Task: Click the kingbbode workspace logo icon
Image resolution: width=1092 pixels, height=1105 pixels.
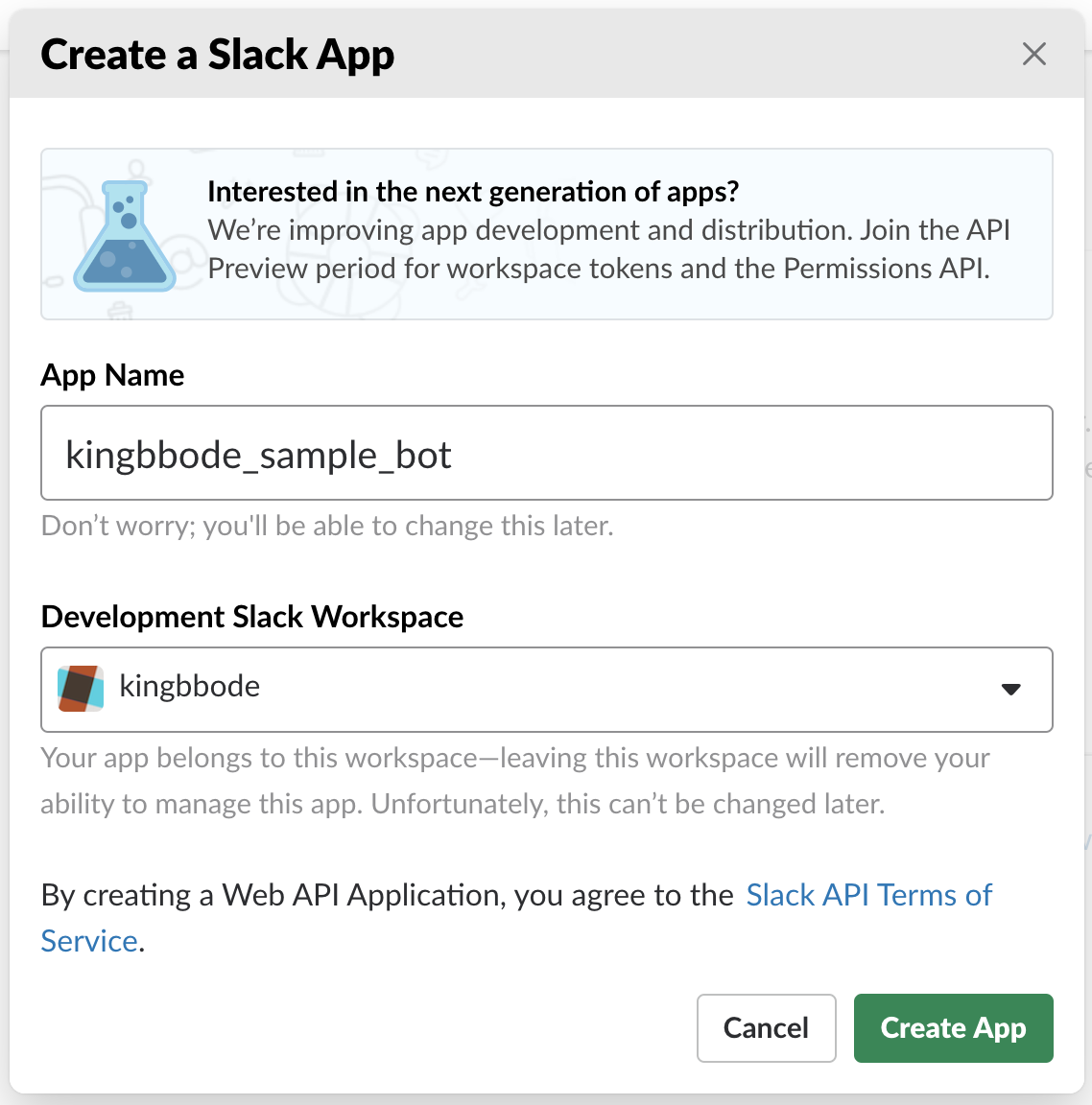Action: pyautogui.click(x=81, y=689)
